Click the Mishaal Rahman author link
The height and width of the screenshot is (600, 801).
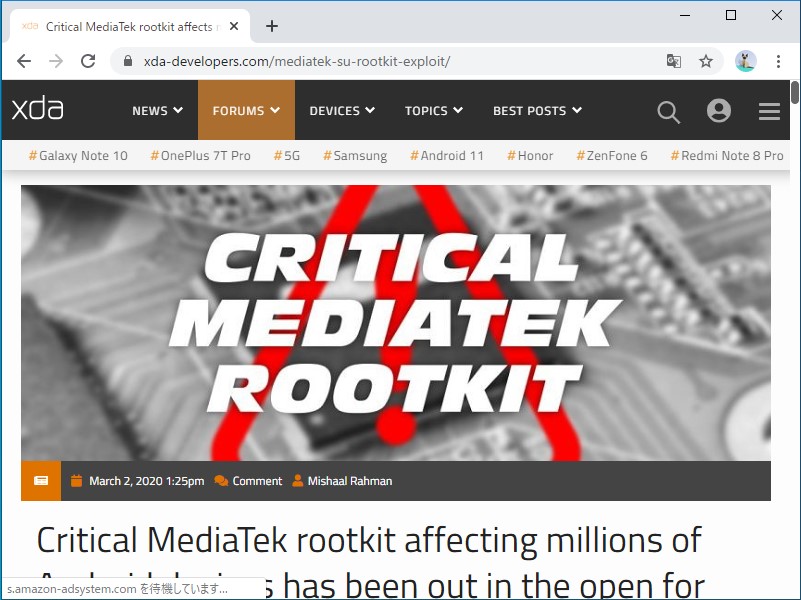(x=349, y=481)
